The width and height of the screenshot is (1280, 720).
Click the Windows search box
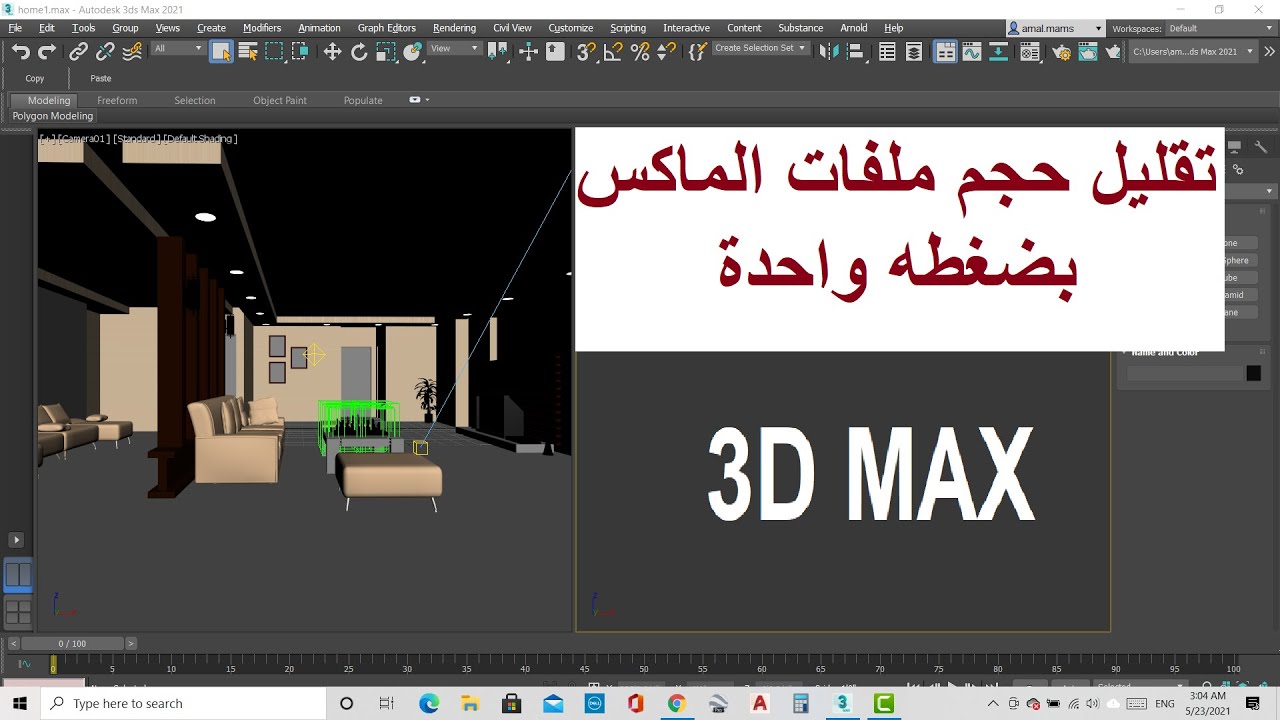pos(183,703)
